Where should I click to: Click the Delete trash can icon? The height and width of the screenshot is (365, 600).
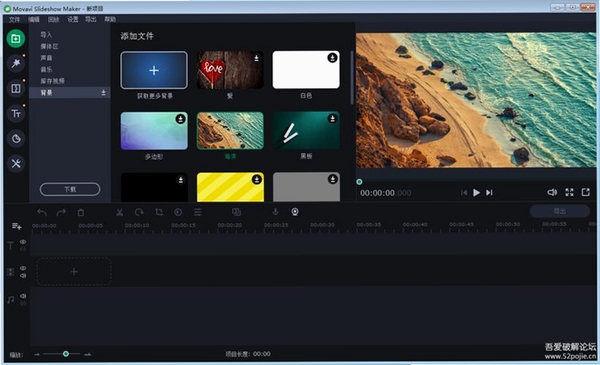coord(81,212)
